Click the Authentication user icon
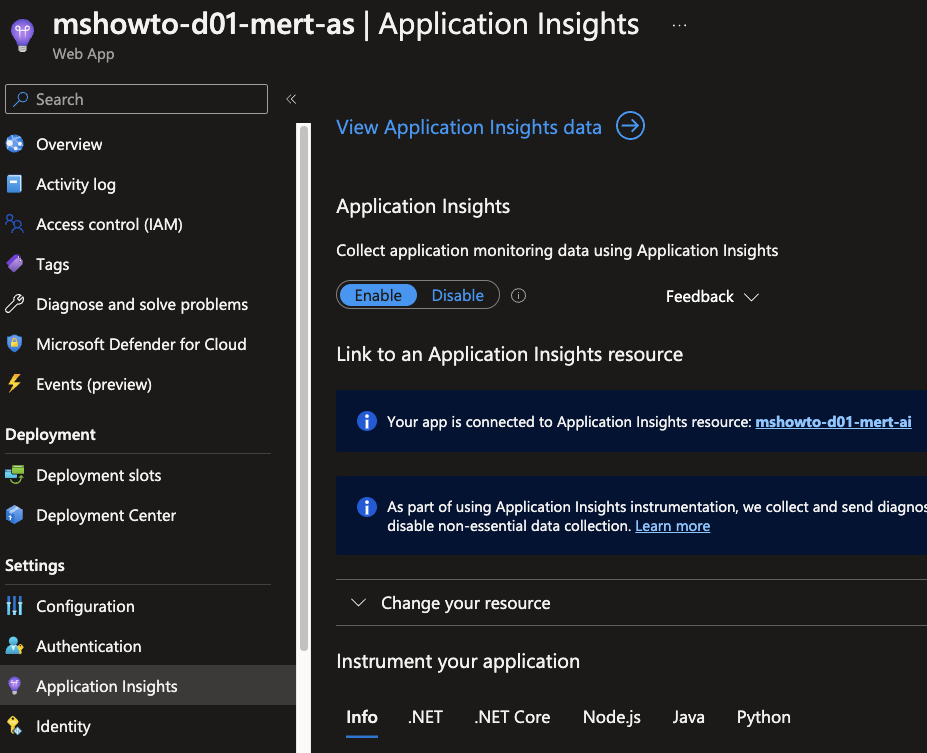 coord(15,646)
